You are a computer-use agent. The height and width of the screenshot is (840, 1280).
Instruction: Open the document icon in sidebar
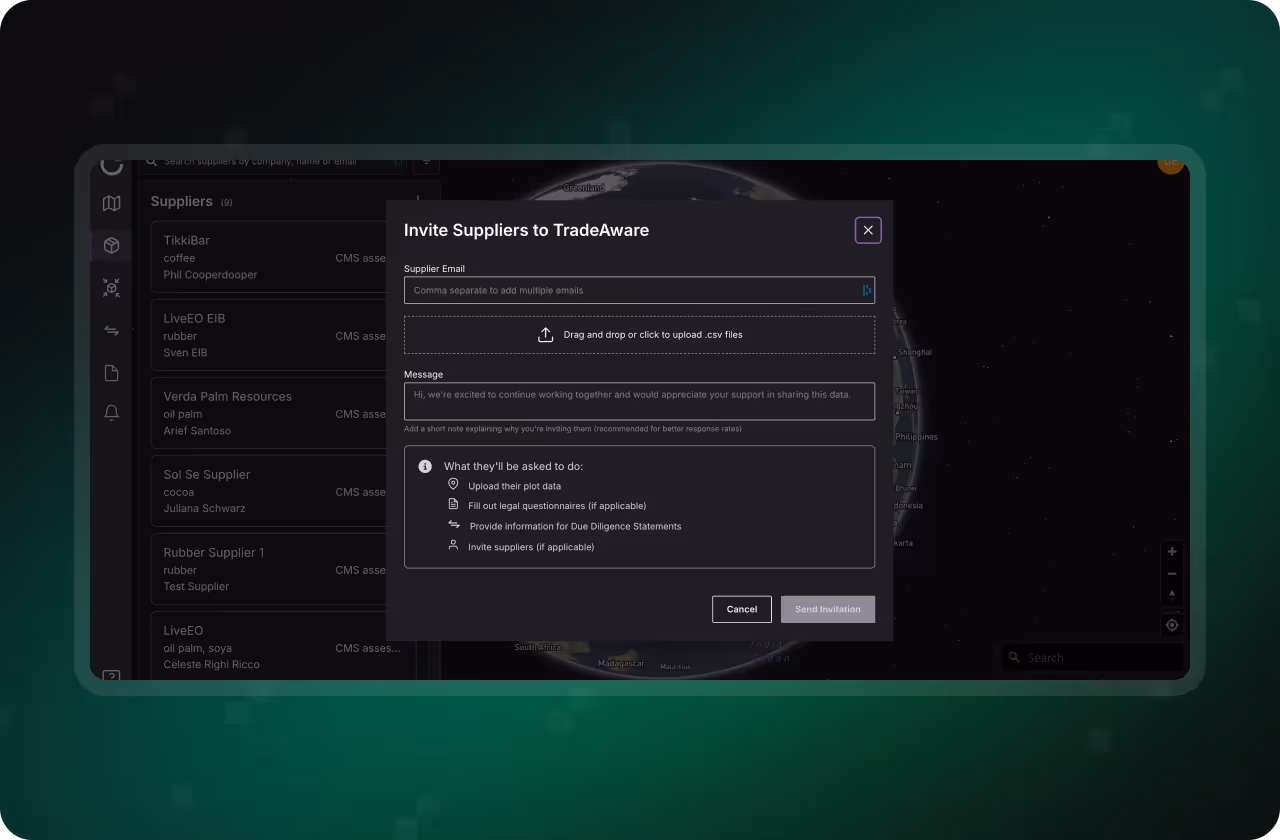(x=111, y=373)
